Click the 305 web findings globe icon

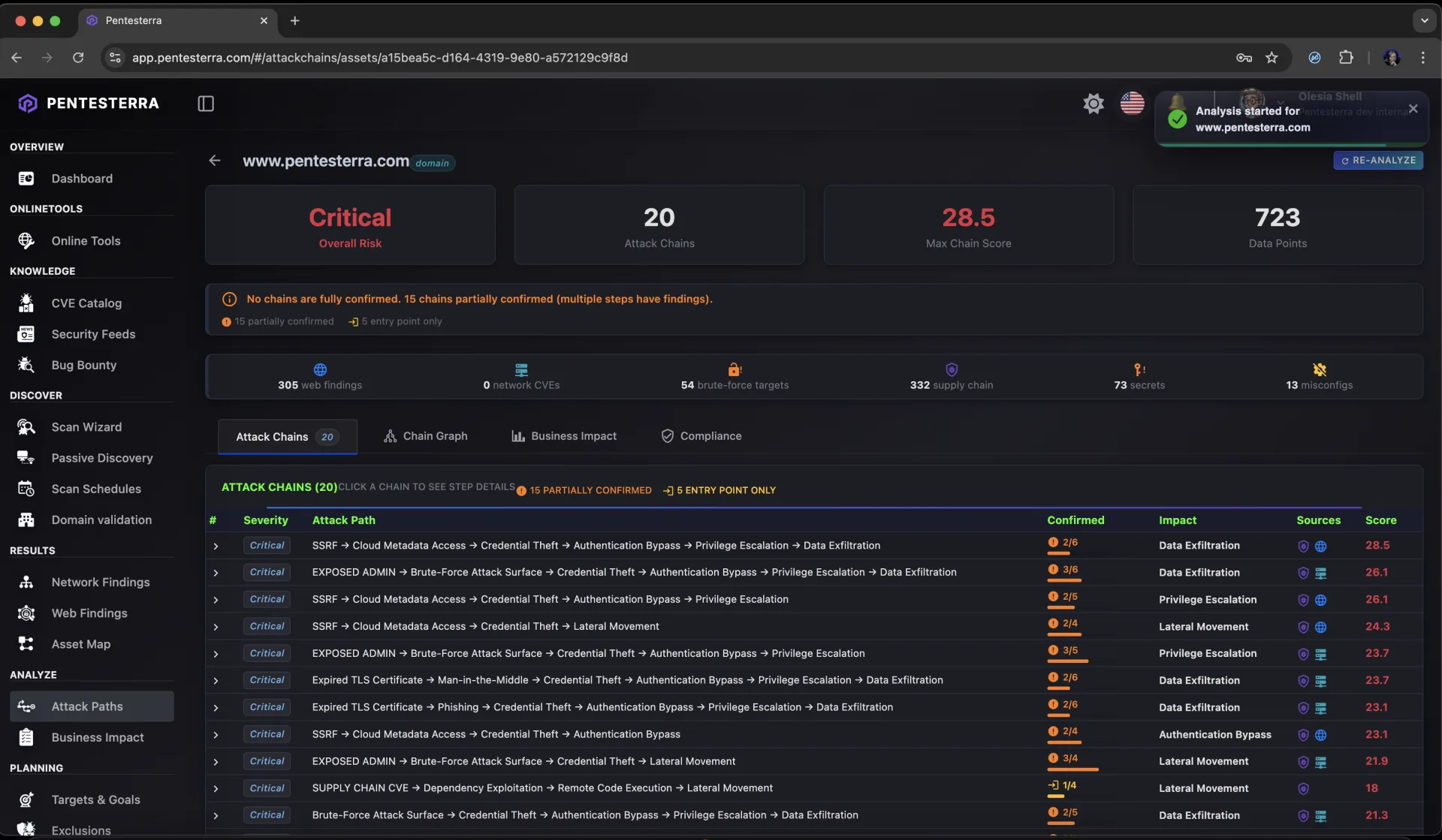pyautogui.click(x=320, y=369)
